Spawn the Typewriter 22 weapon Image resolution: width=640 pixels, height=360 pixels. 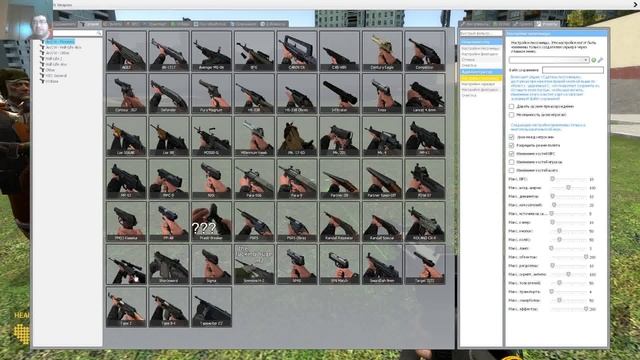[211, 307]
